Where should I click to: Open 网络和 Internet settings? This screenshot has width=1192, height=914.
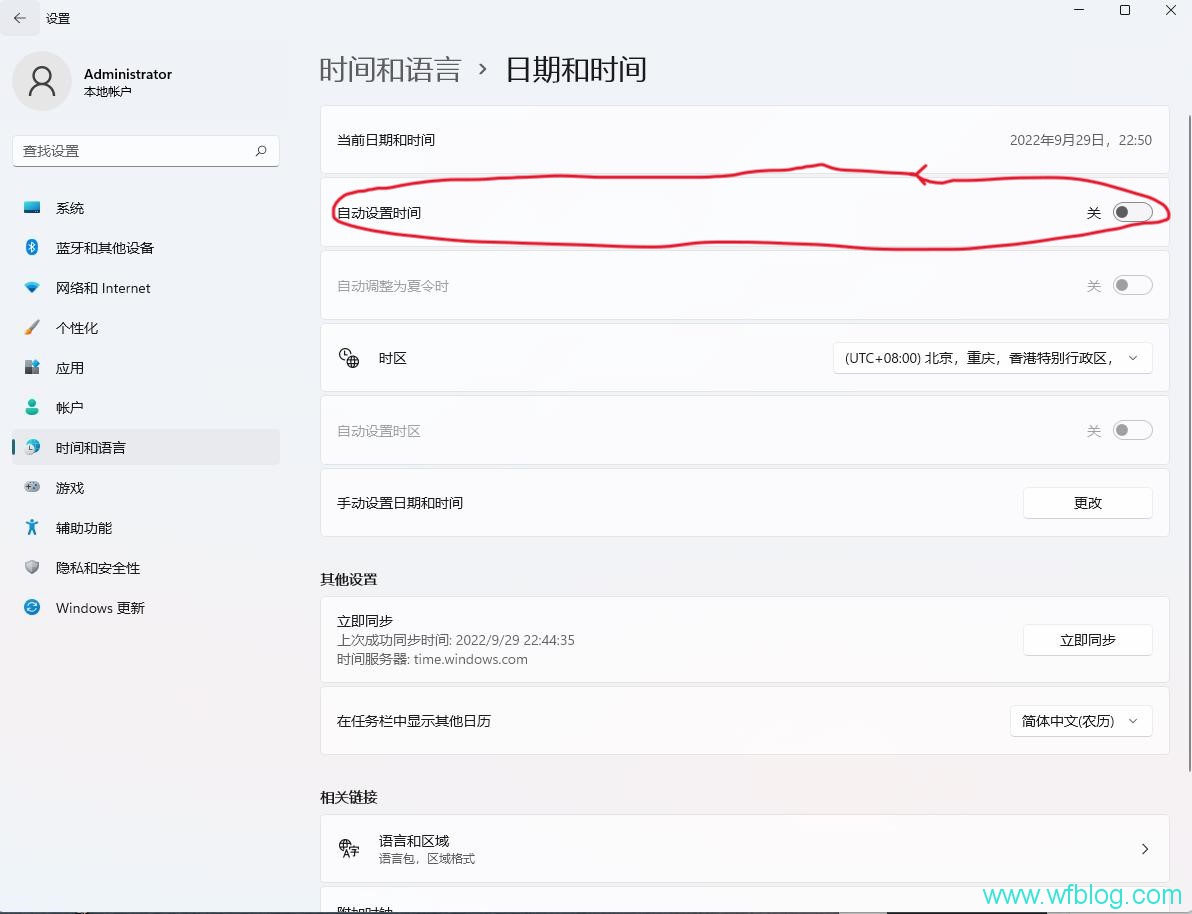click(146, 287)
